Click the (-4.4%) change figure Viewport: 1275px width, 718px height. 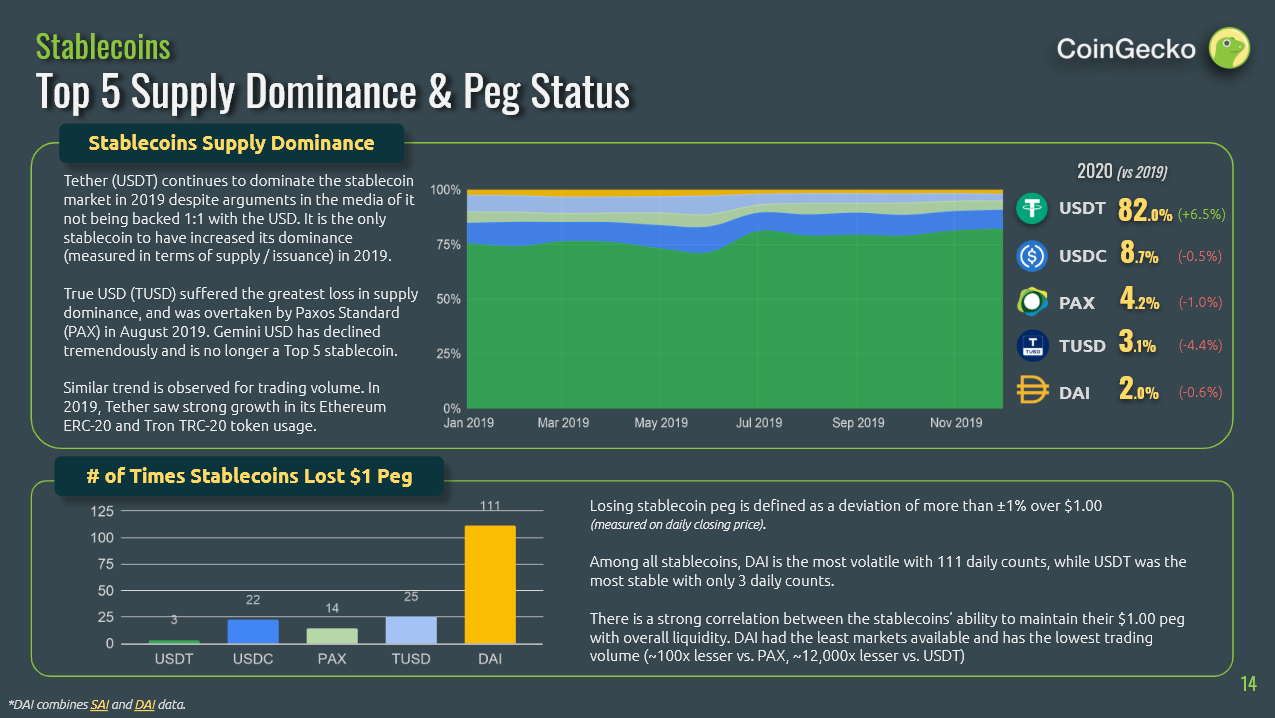point(1200,346)
